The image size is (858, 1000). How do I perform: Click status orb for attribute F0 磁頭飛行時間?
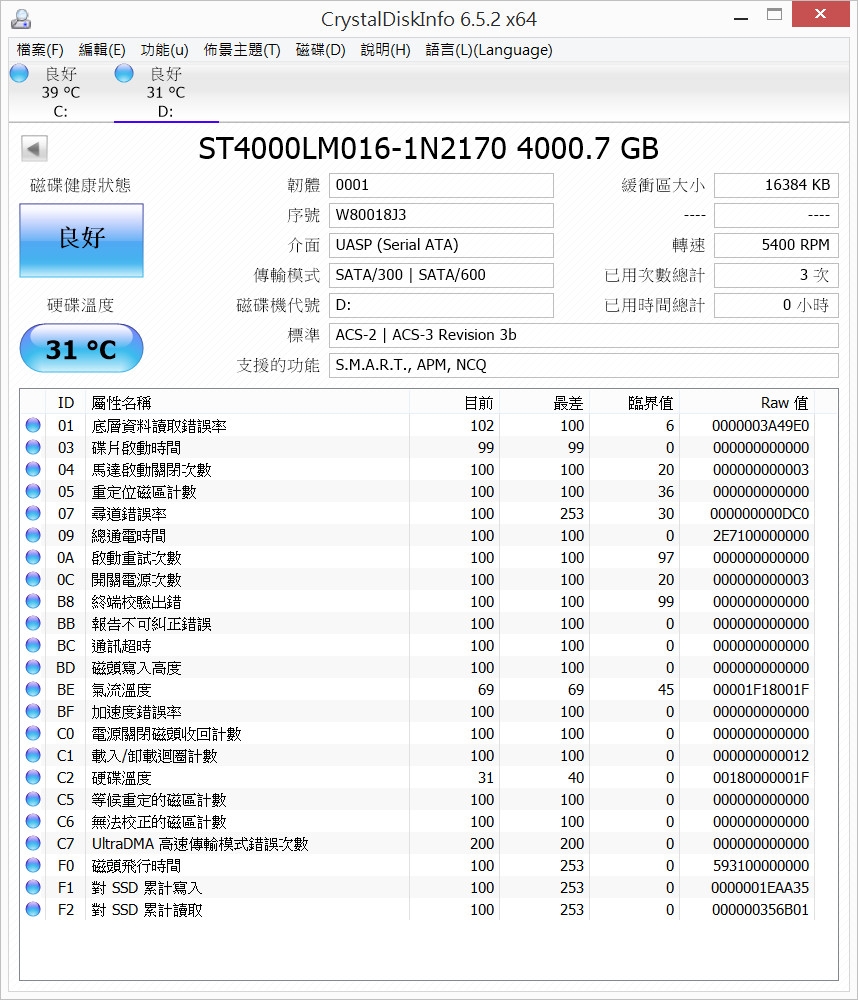[33, 865]
